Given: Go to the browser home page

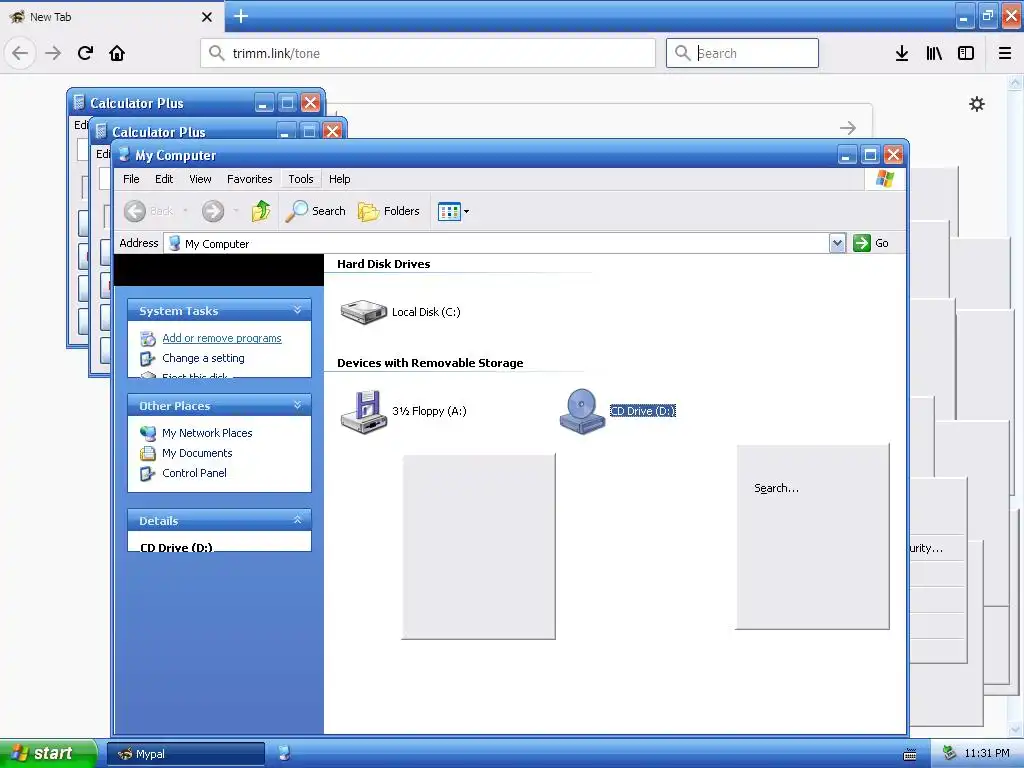Looking at the screenshot, I should [x=117, y=53].
